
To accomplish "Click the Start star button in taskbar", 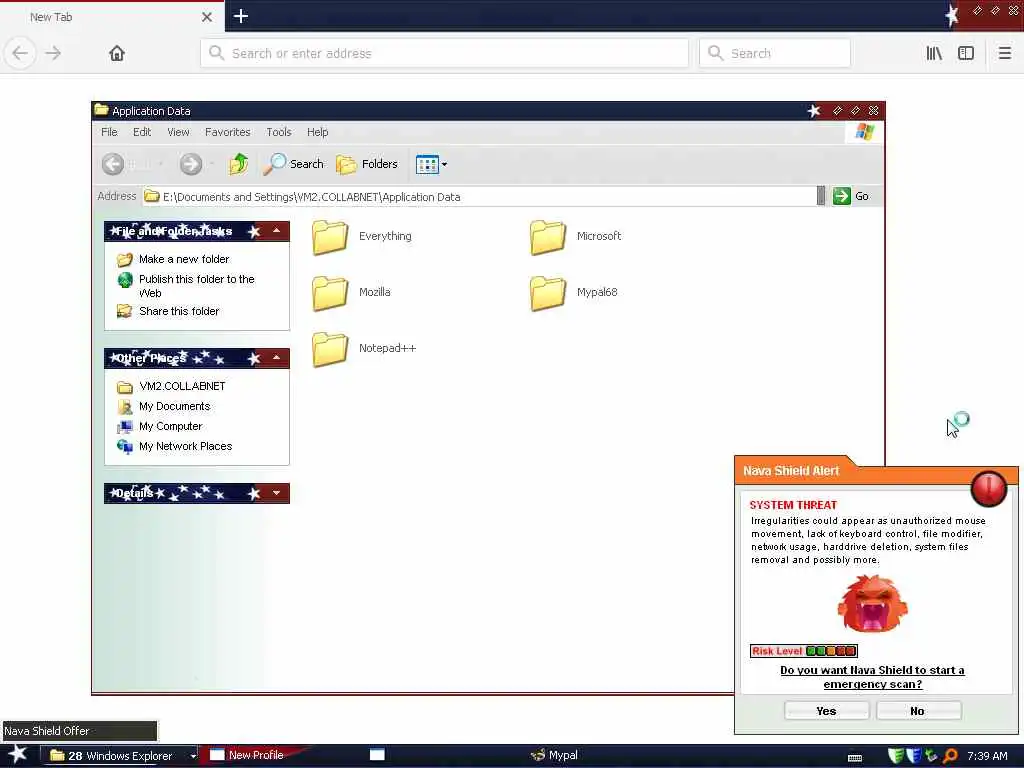I will pyautogui.click(x=18, y=754).
